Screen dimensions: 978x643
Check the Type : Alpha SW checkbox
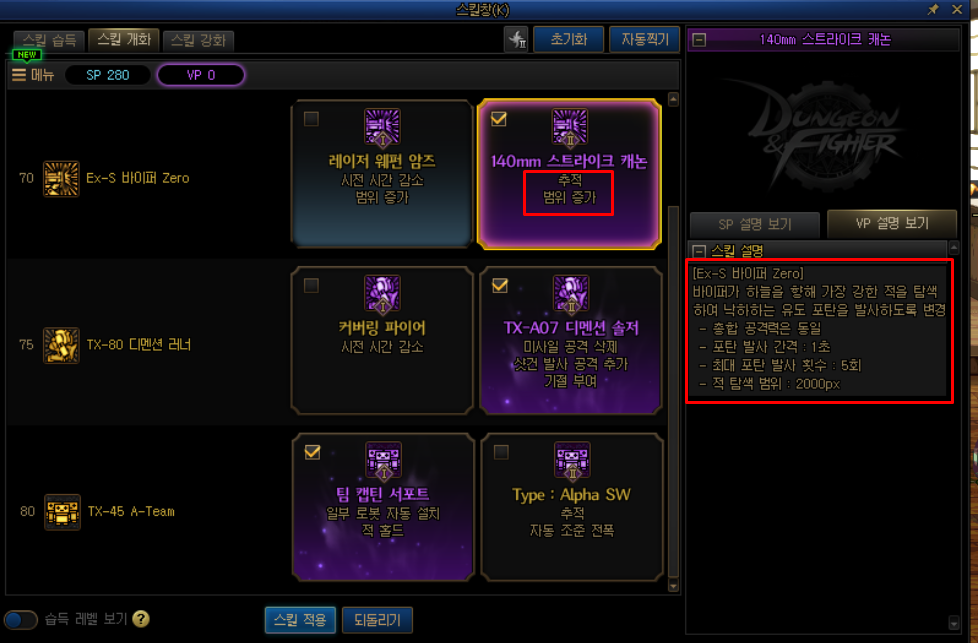pos(501,452)
